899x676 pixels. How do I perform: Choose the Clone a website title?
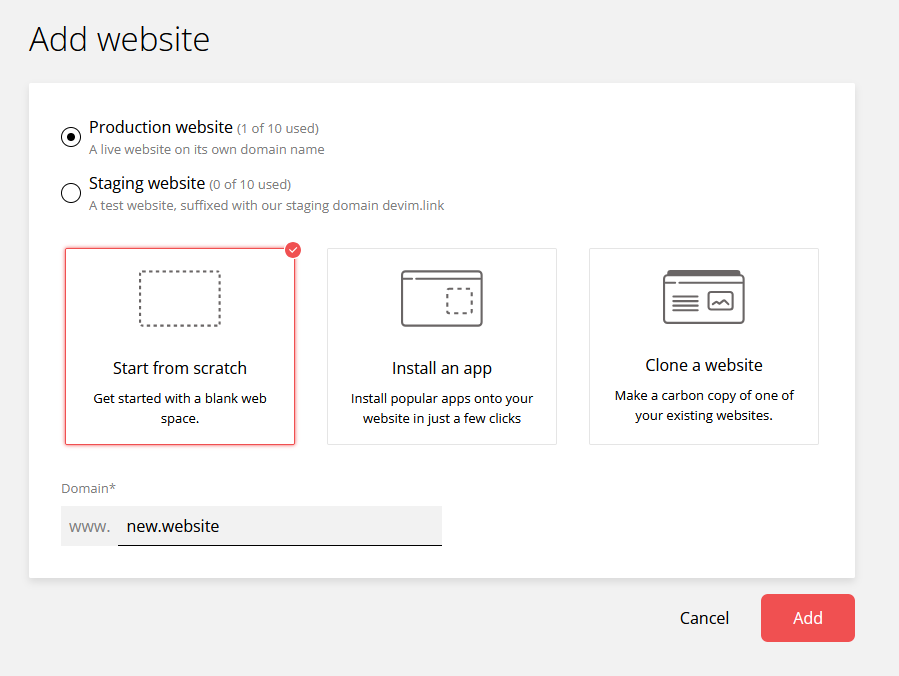(x=704, y=365)
